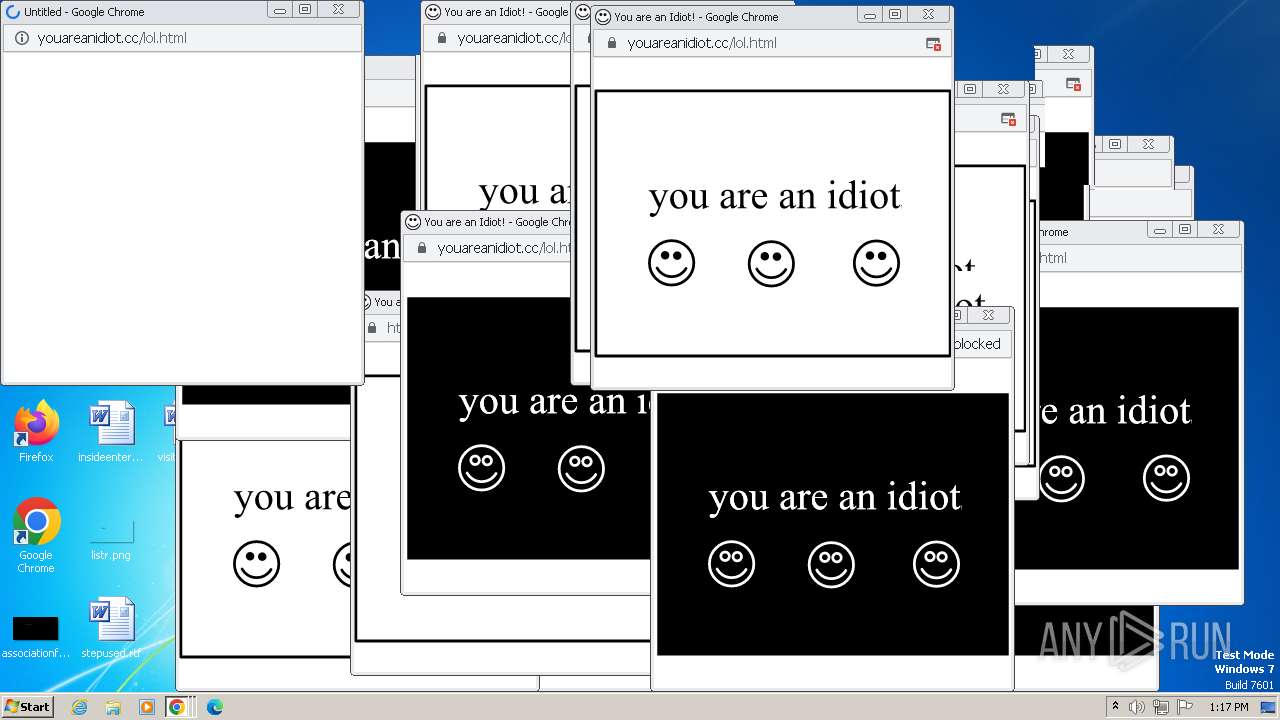Focus the Untitled window's address bar
The width and height of the screenshot is (1280, 720).
pos(182,38)
